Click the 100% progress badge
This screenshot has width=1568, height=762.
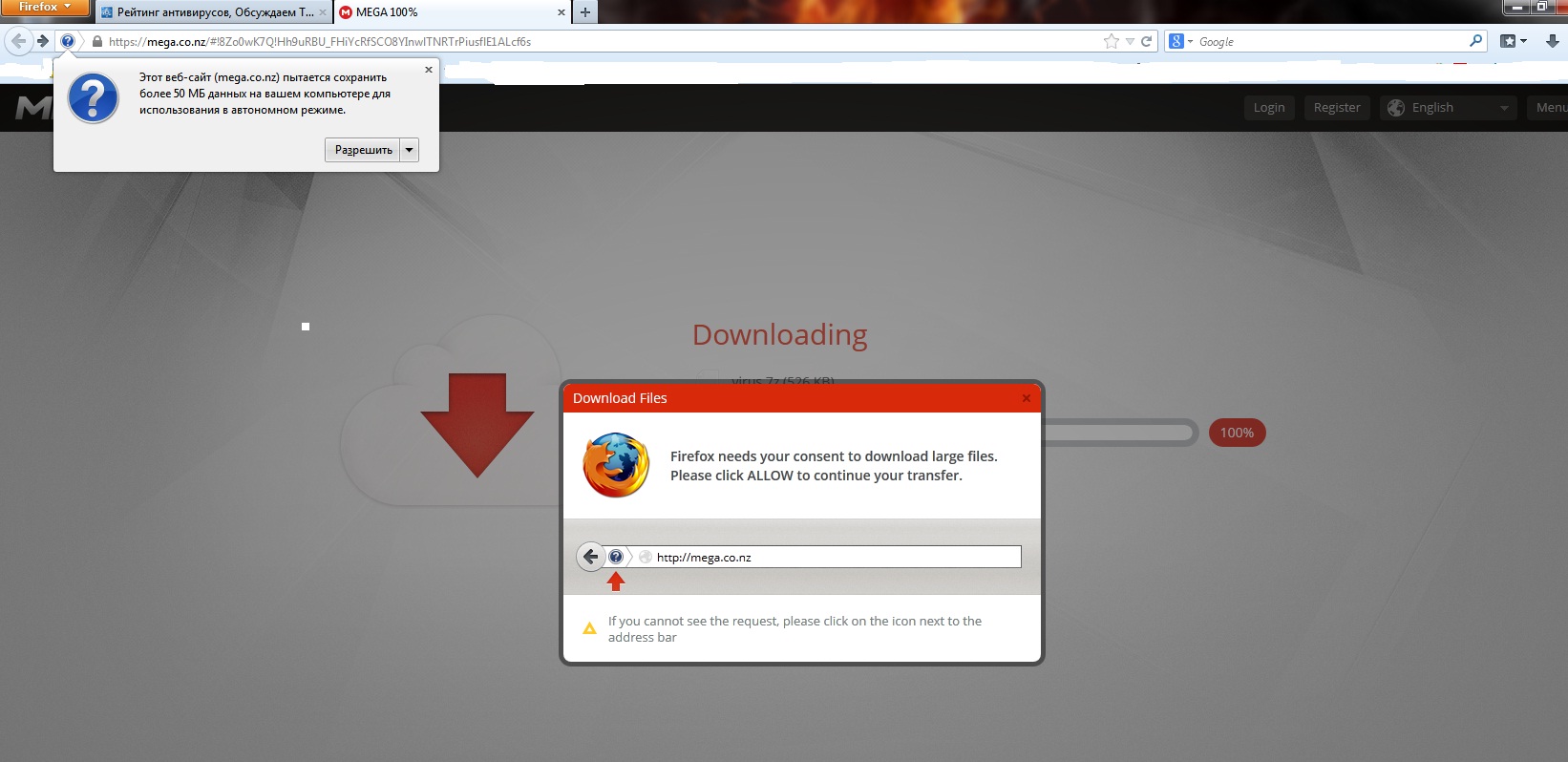[1237, 433]
